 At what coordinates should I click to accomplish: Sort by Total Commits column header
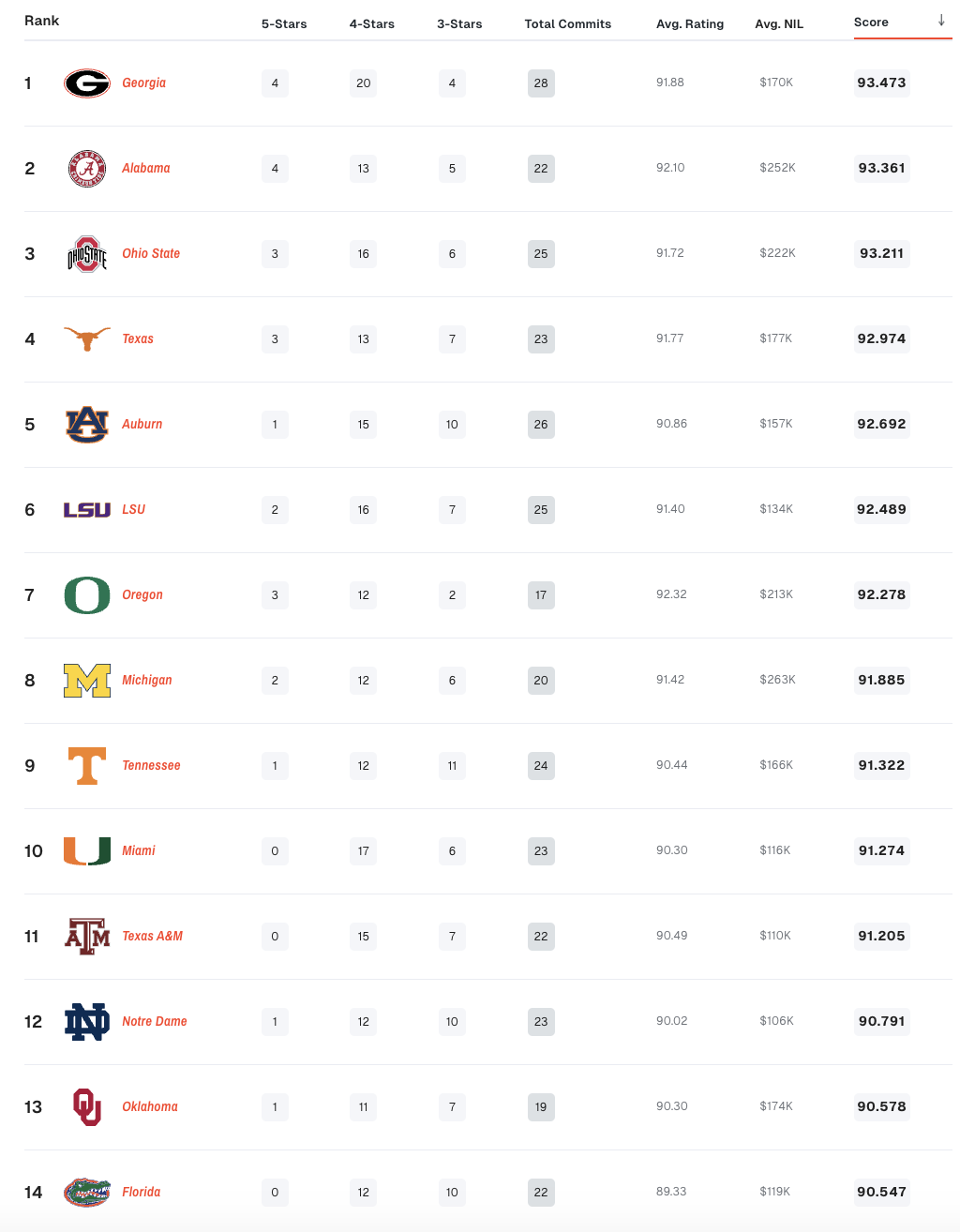pos(567,24)
